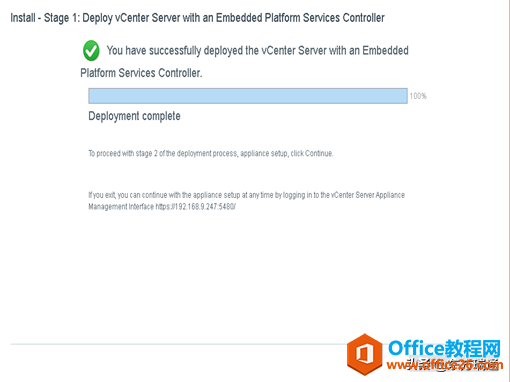Click 'vCenter Server' in the success message

coord(294,51)
